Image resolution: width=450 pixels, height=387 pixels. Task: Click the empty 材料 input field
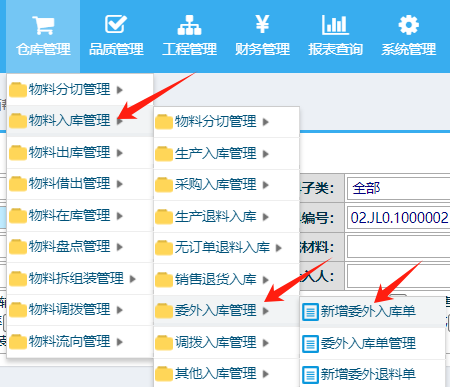[x=398, y=247]
